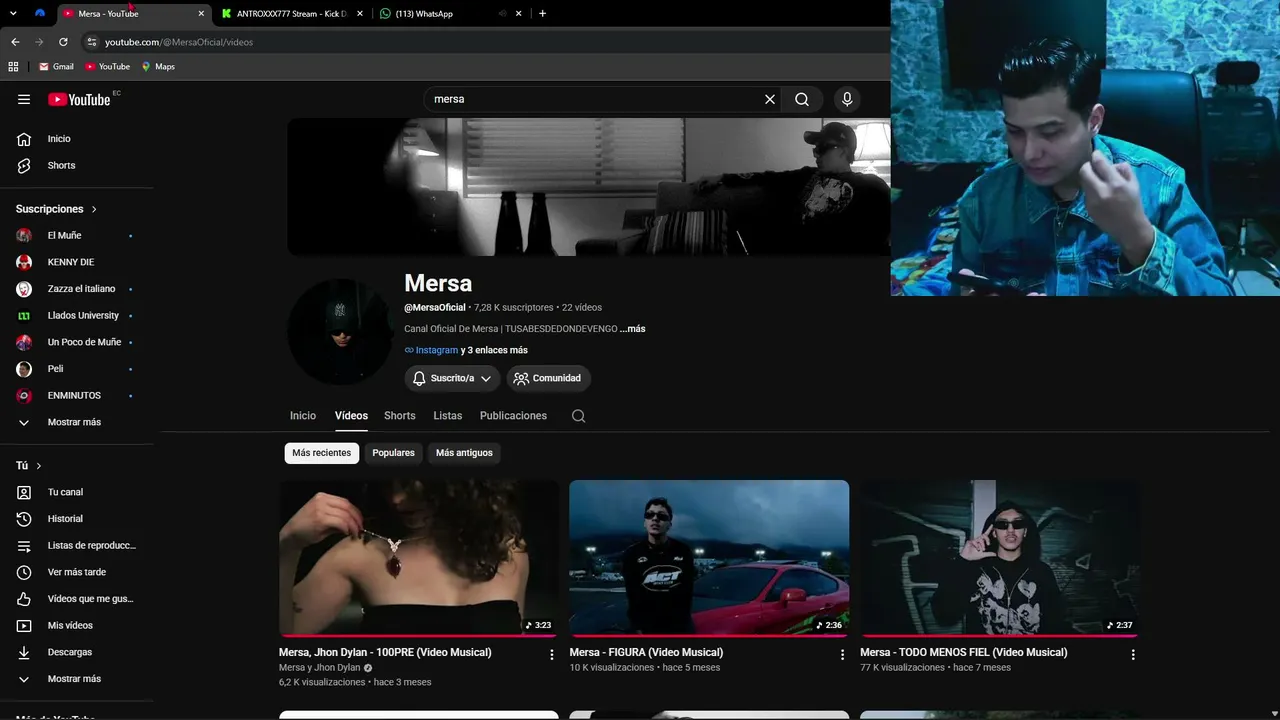Image resolution: width=1280 pixels, height=720 pixels.
Task: Select the channel Videos tab
Action: 351,416
